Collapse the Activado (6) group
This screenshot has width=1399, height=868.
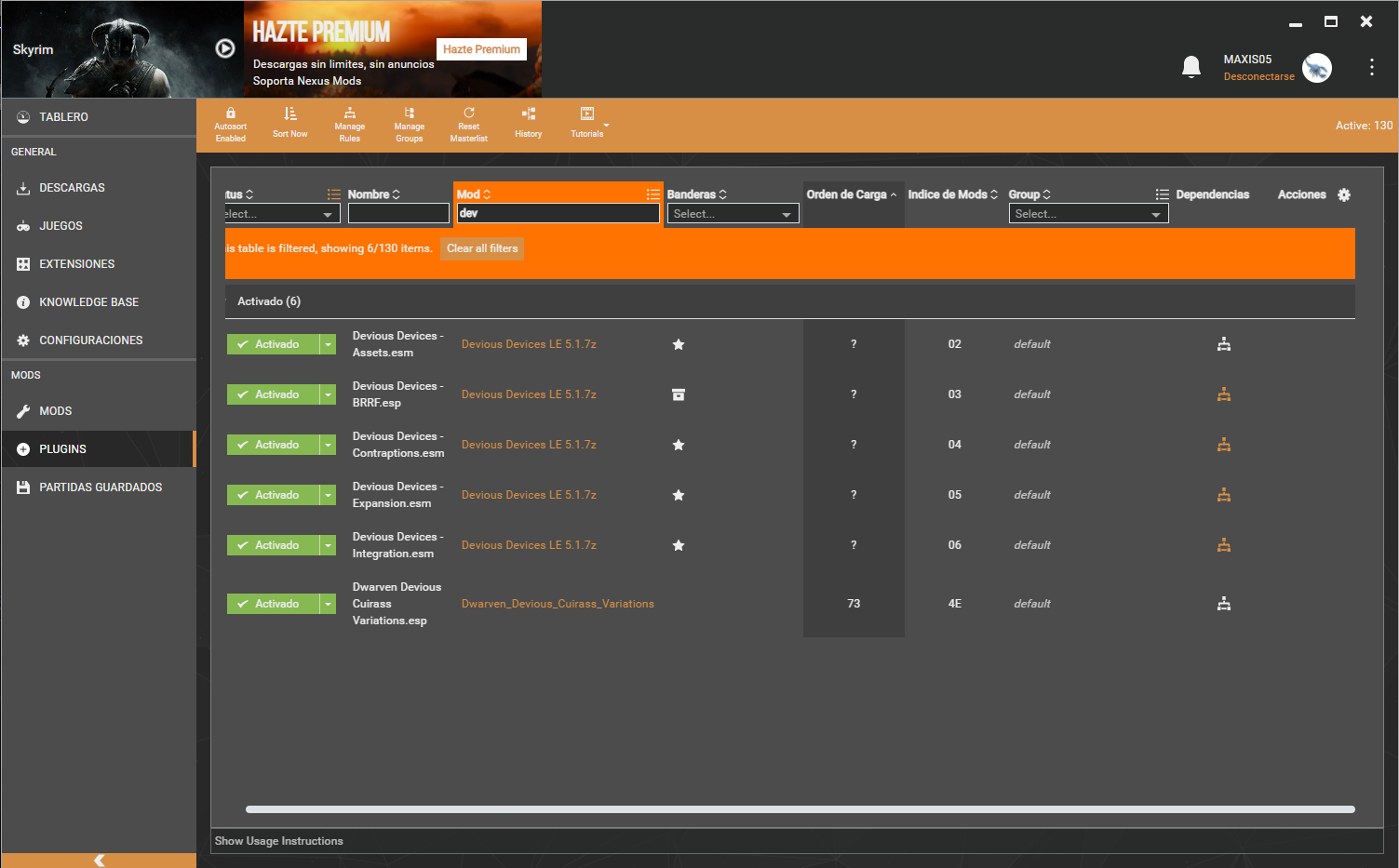click(x=269, y=301)
